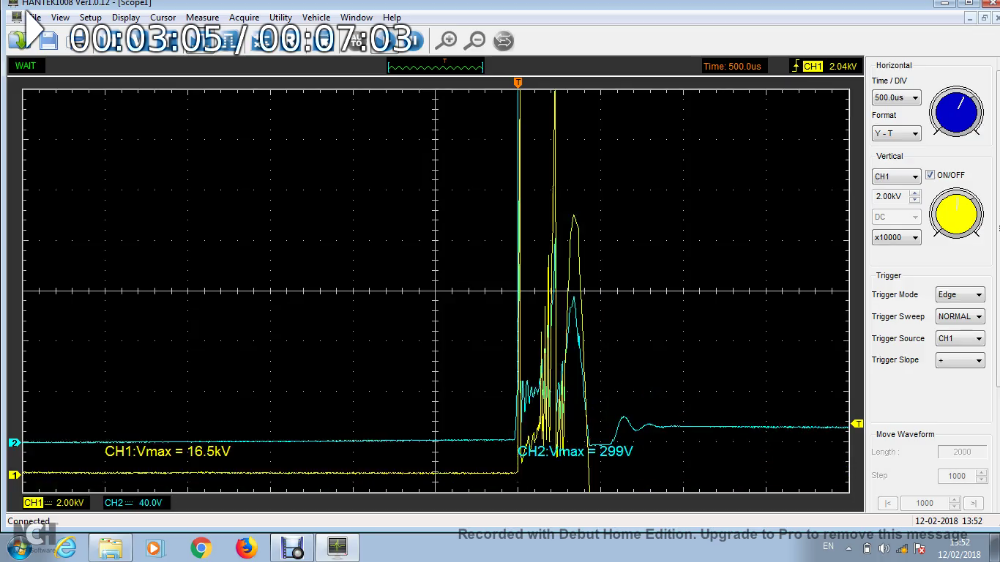Viewport: 1000px width, 562px height.
Task: Open the Acquire menu
Action: coord(244,18)
